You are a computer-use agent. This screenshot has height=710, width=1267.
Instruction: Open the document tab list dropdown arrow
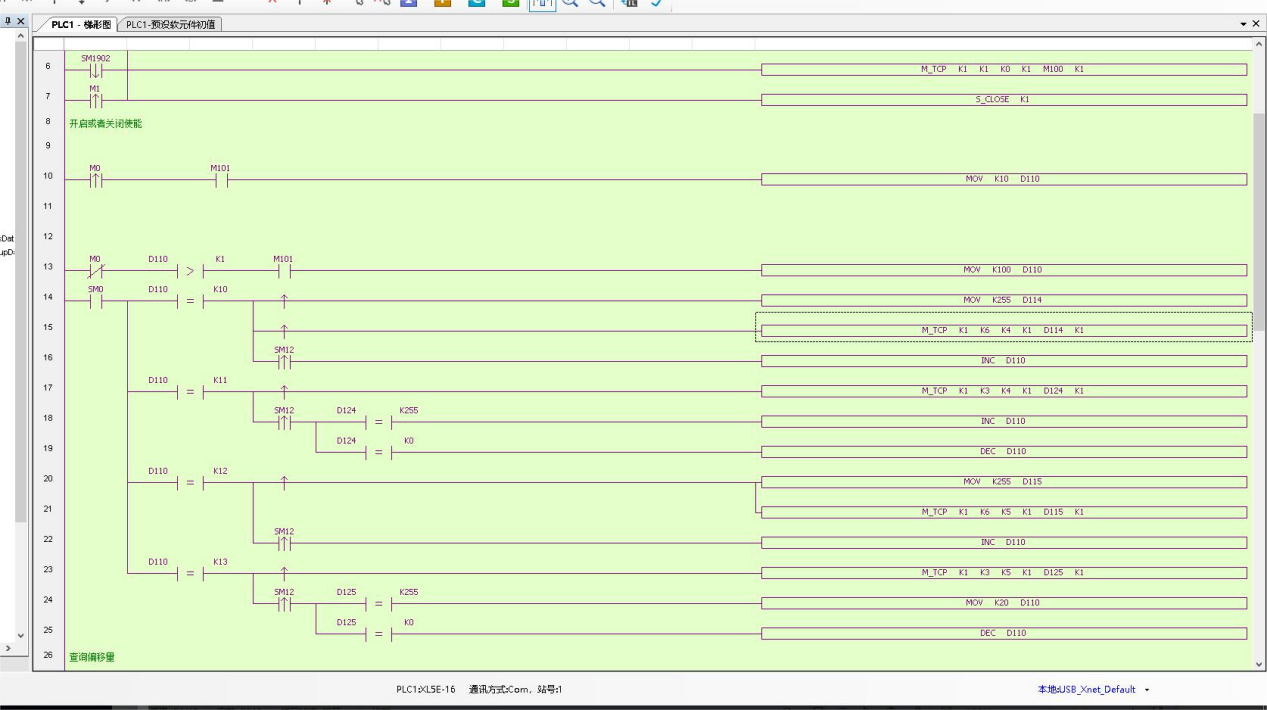pos(1243,24)
